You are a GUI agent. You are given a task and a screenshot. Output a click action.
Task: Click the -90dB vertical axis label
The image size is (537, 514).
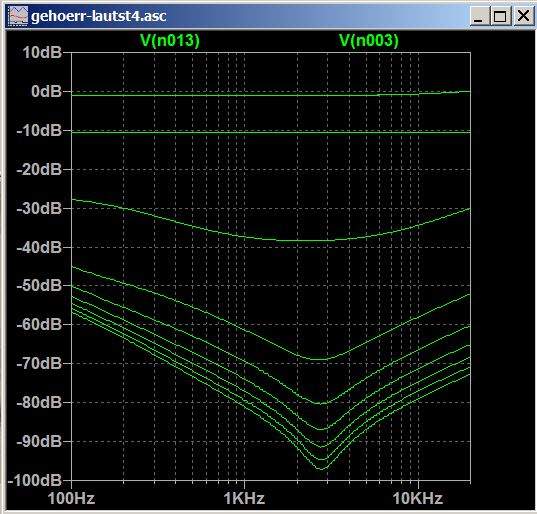coord(39,442)
